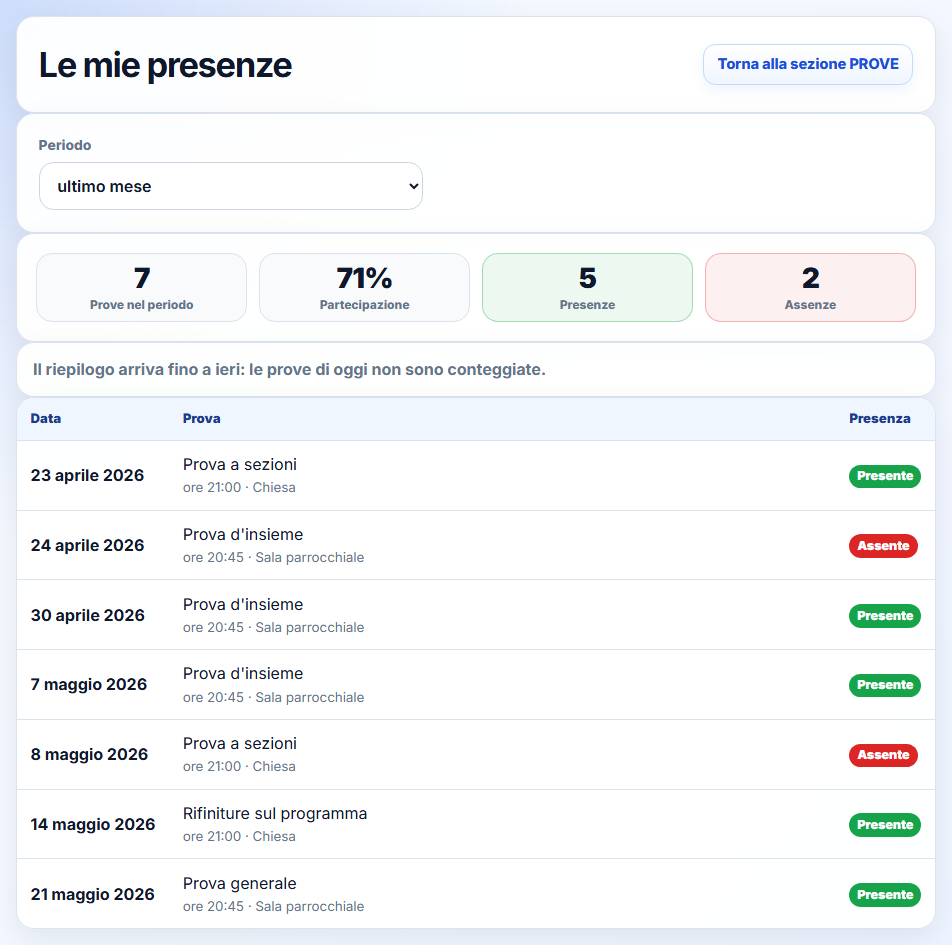952x945 pixels.
Task: Click the Prova column header
Action: coord(202,418)
